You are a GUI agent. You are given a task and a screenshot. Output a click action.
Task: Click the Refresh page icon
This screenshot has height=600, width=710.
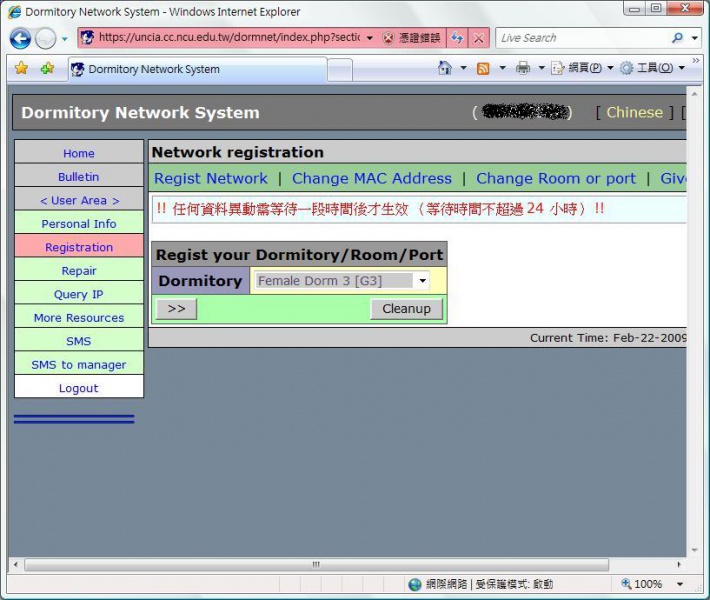[457, 38]
